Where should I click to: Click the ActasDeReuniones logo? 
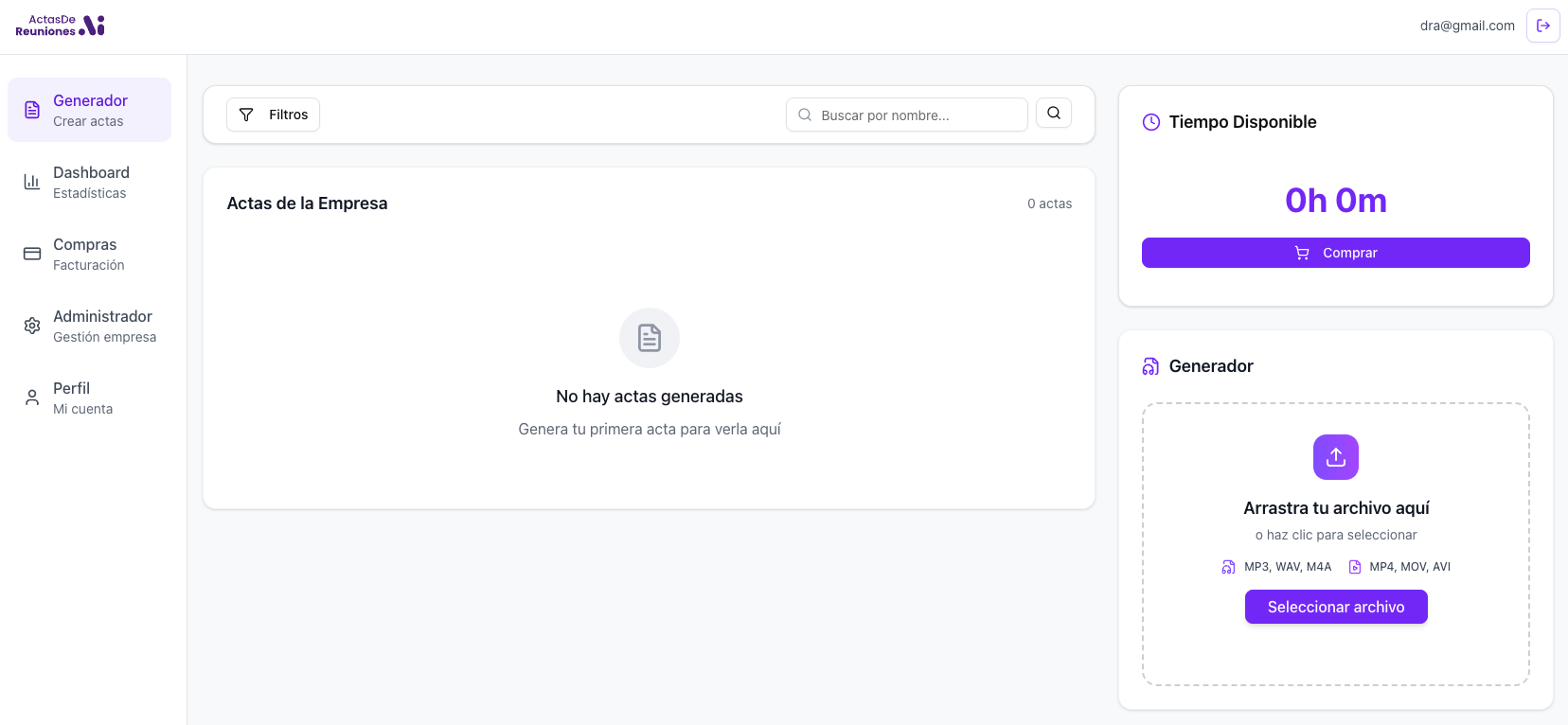pyautogui.click(x=61, y=26)
